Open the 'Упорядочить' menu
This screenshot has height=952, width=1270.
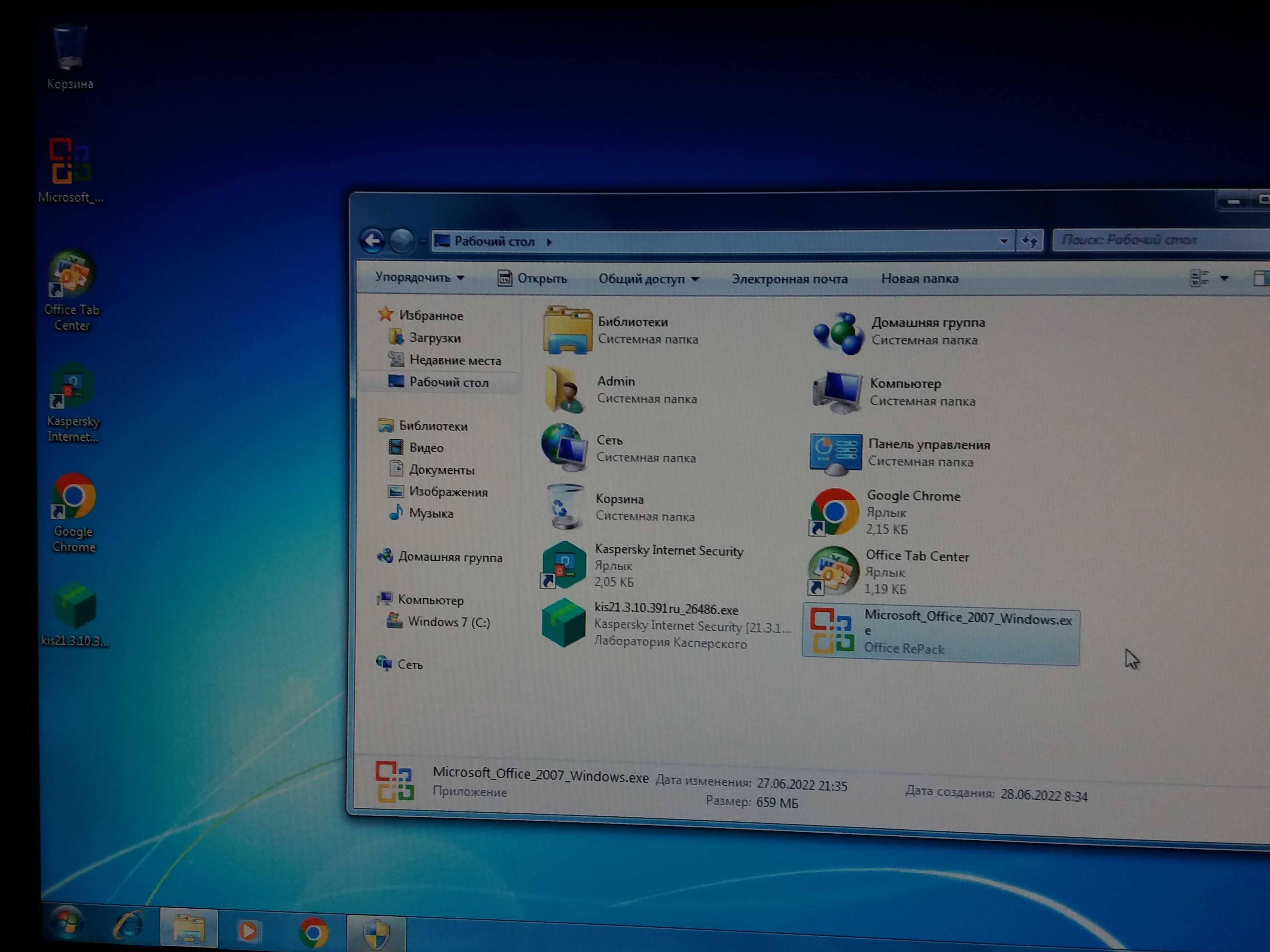419,277
